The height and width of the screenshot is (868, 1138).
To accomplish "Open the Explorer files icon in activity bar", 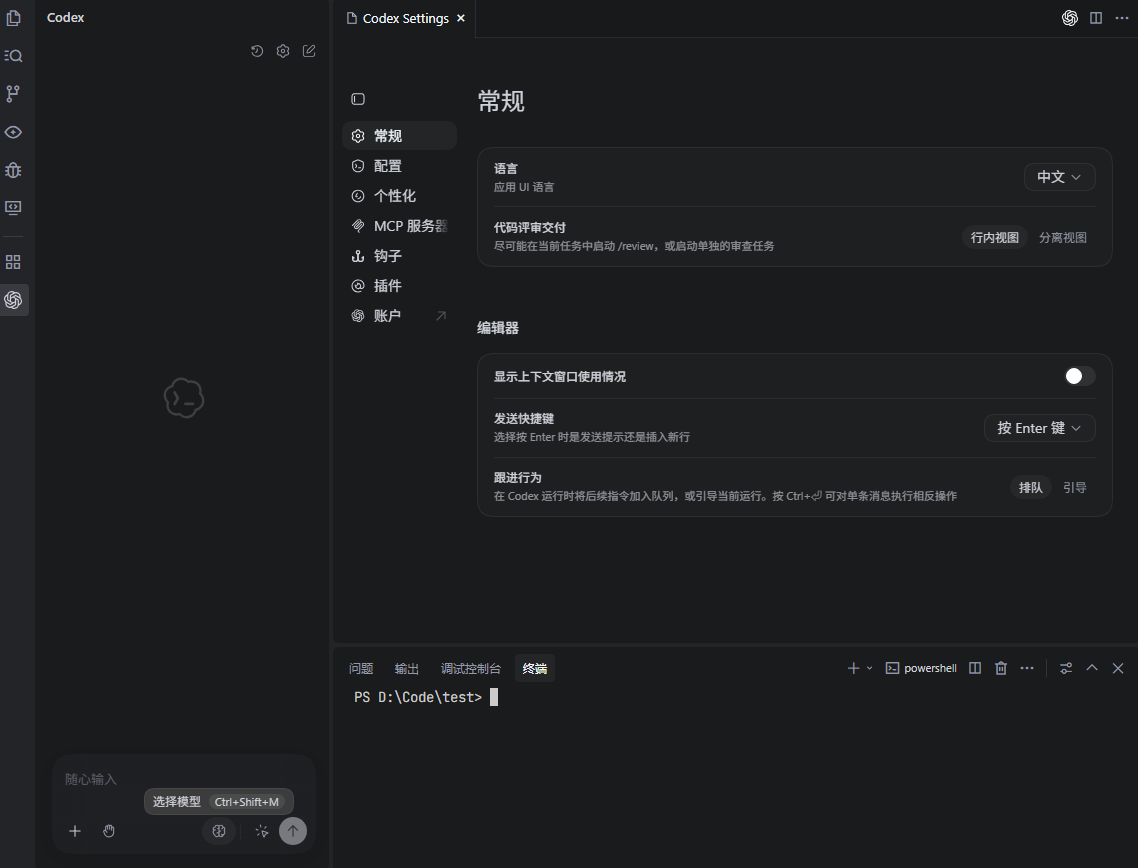I will pos(13,17).
